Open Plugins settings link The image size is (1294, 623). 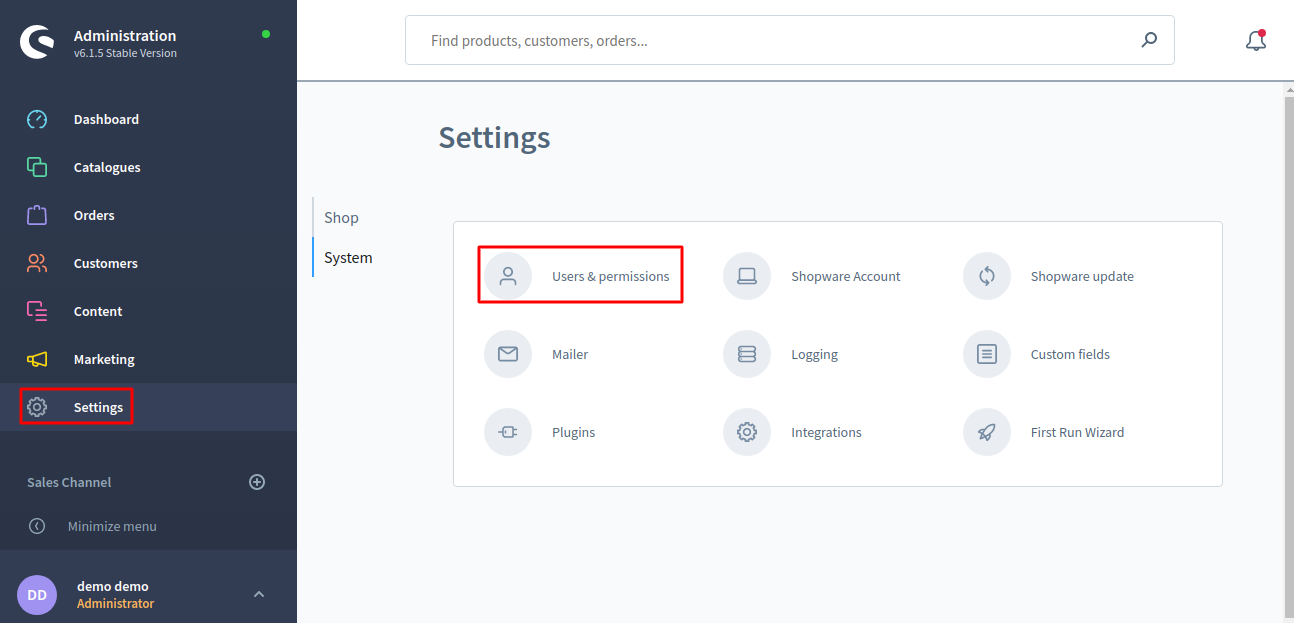click(573, 432)
